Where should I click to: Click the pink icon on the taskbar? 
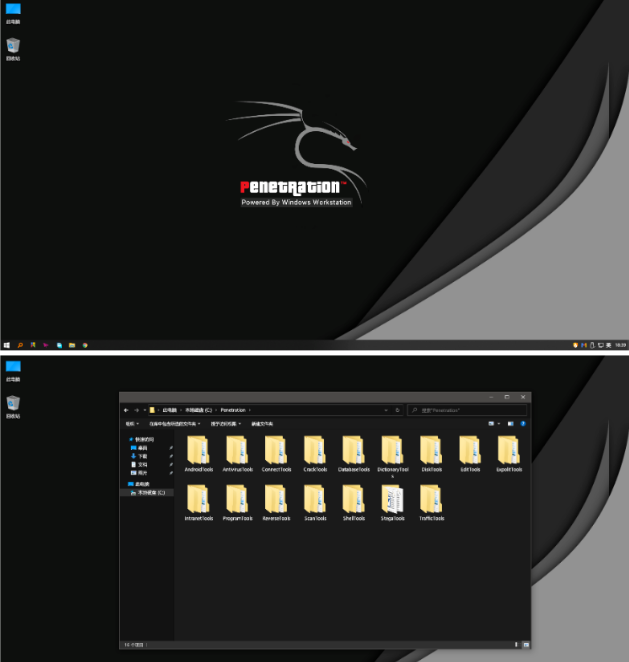[x=46, y=345]
